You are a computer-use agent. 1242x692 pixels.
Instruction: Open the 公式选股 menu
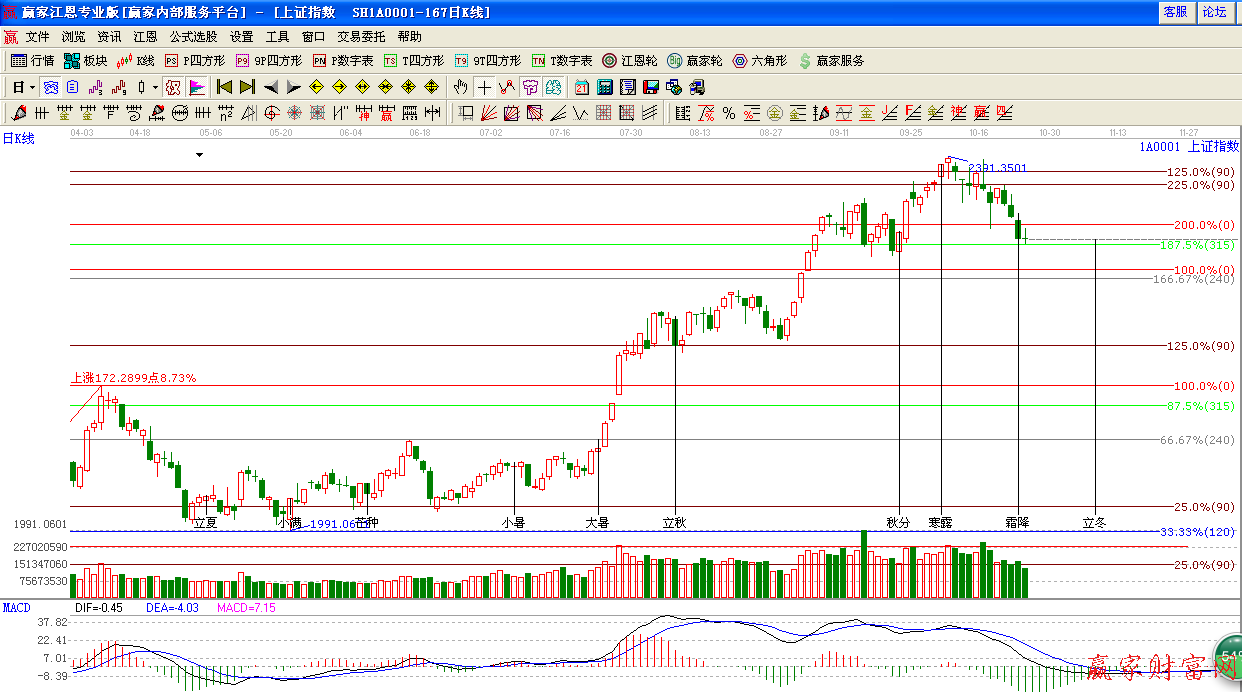click(193, 36)
